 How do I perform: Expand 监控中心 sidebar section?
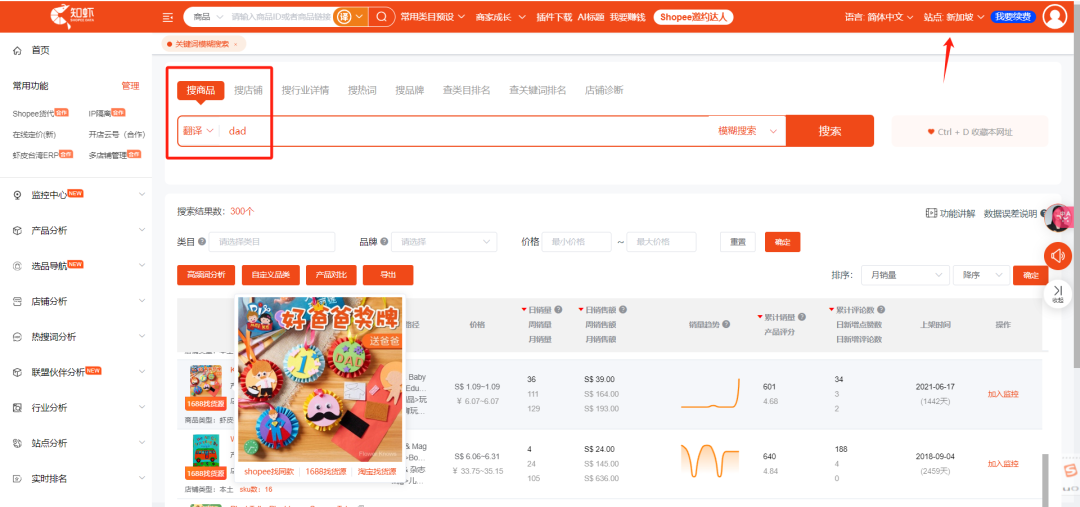[x=142, y=195]
